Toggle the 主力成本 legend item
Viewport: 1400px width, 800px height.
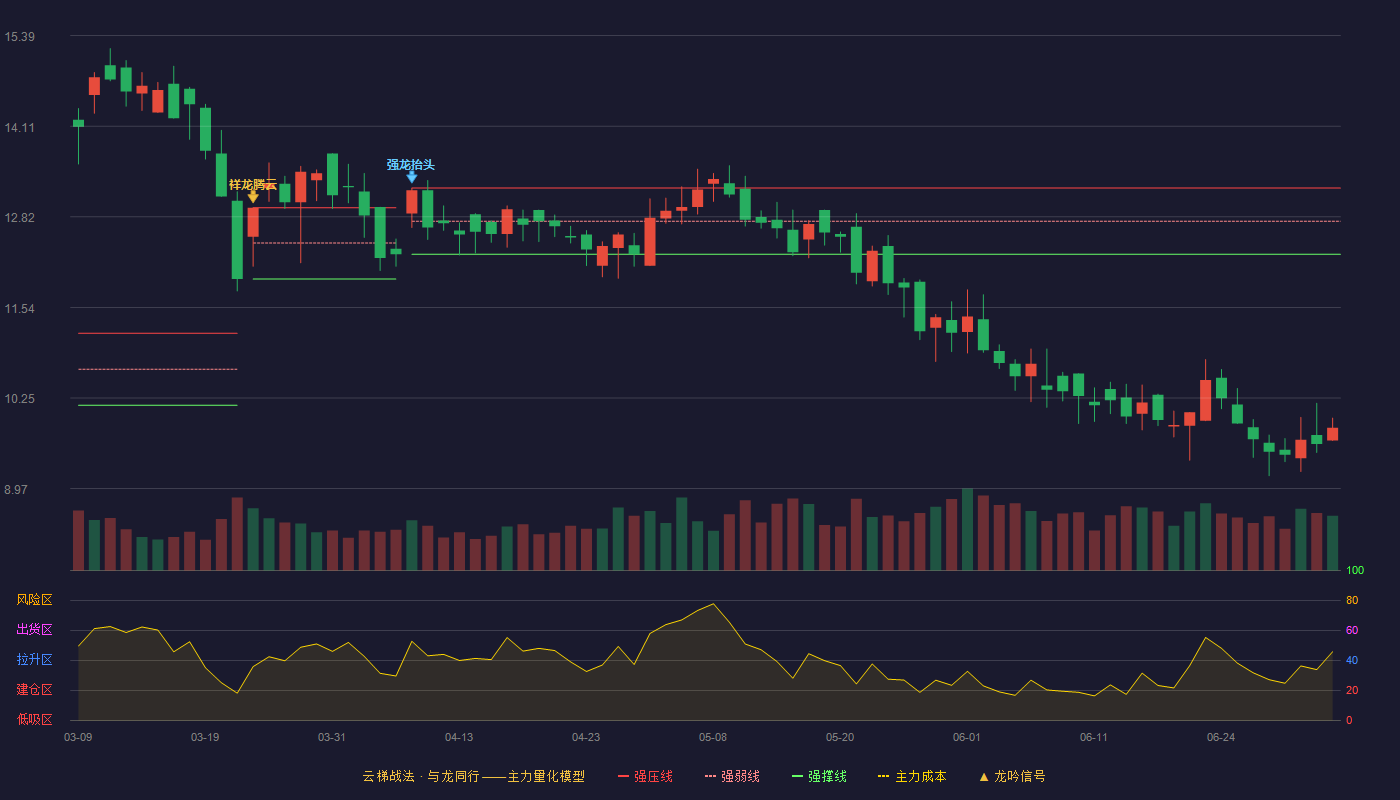tap(912, 776)
